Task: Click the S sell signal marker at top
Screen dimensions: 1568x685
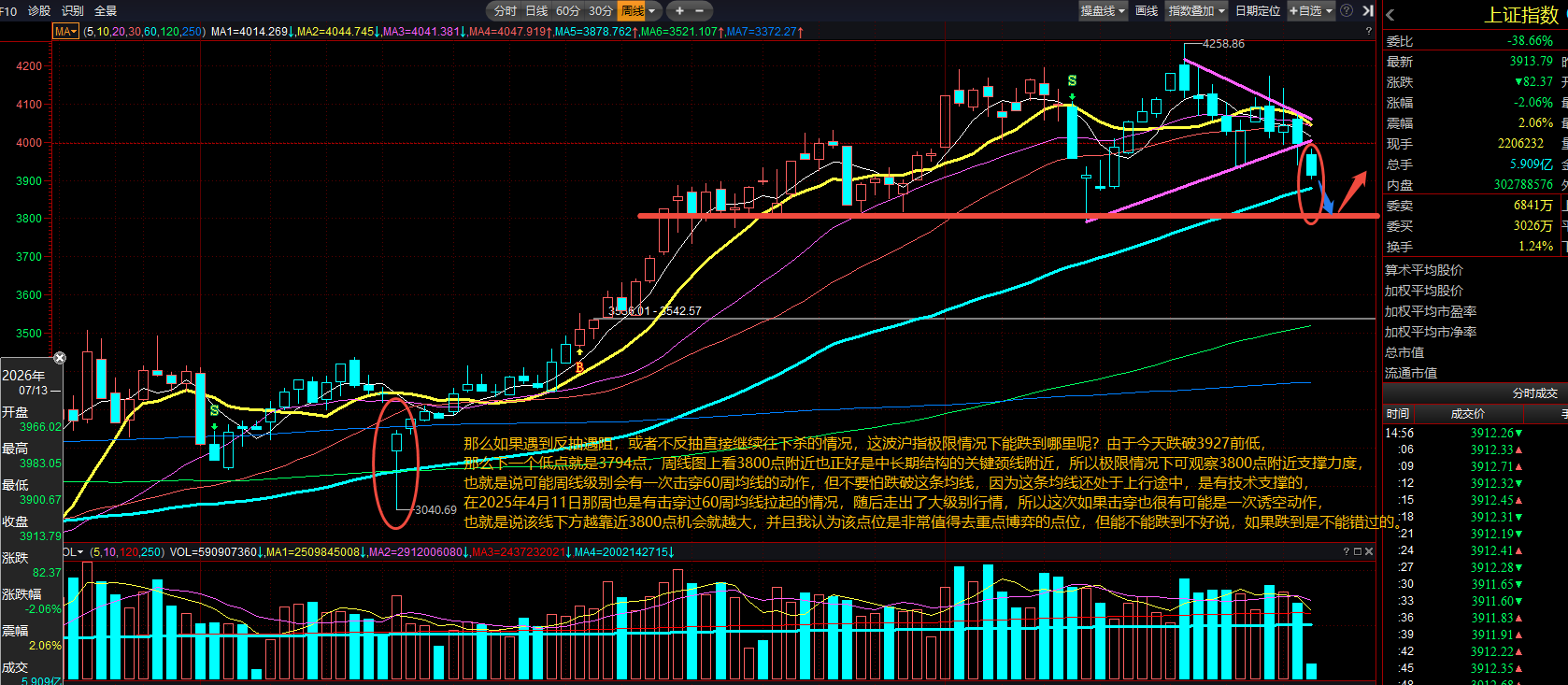Action: 1072,81
